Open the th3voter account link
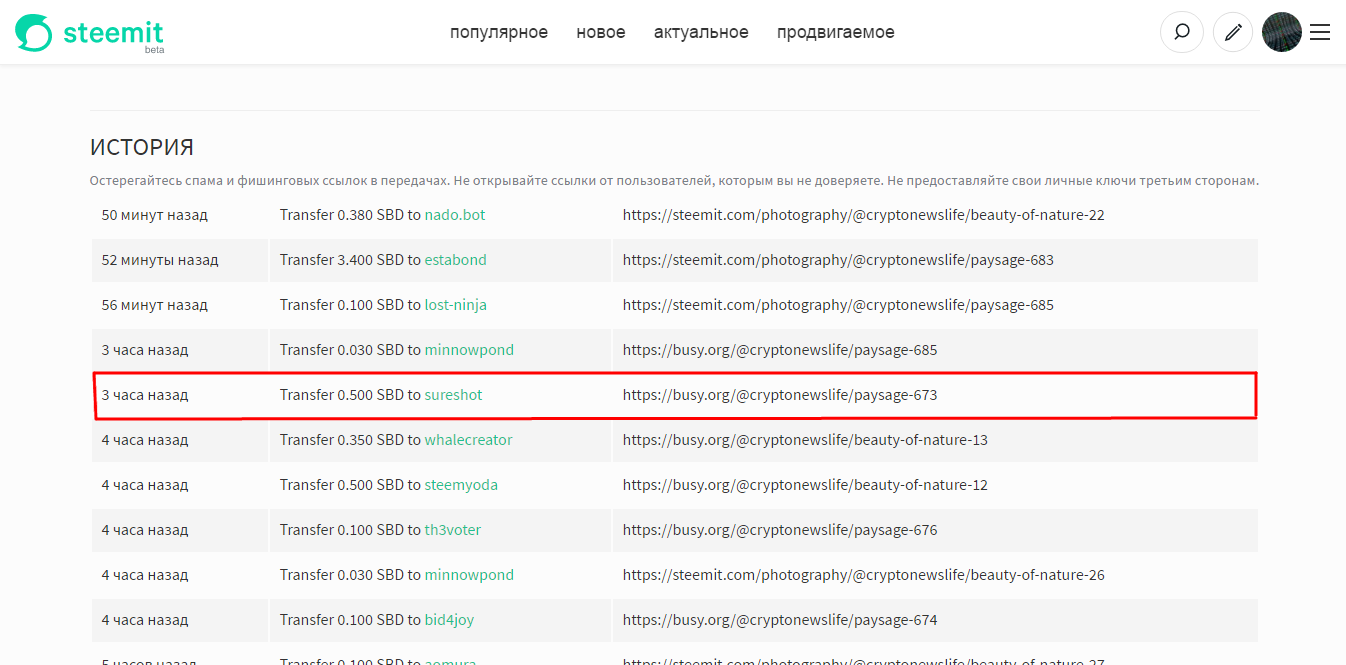The height and width of the screenshot is (665, 1346). 453,530
